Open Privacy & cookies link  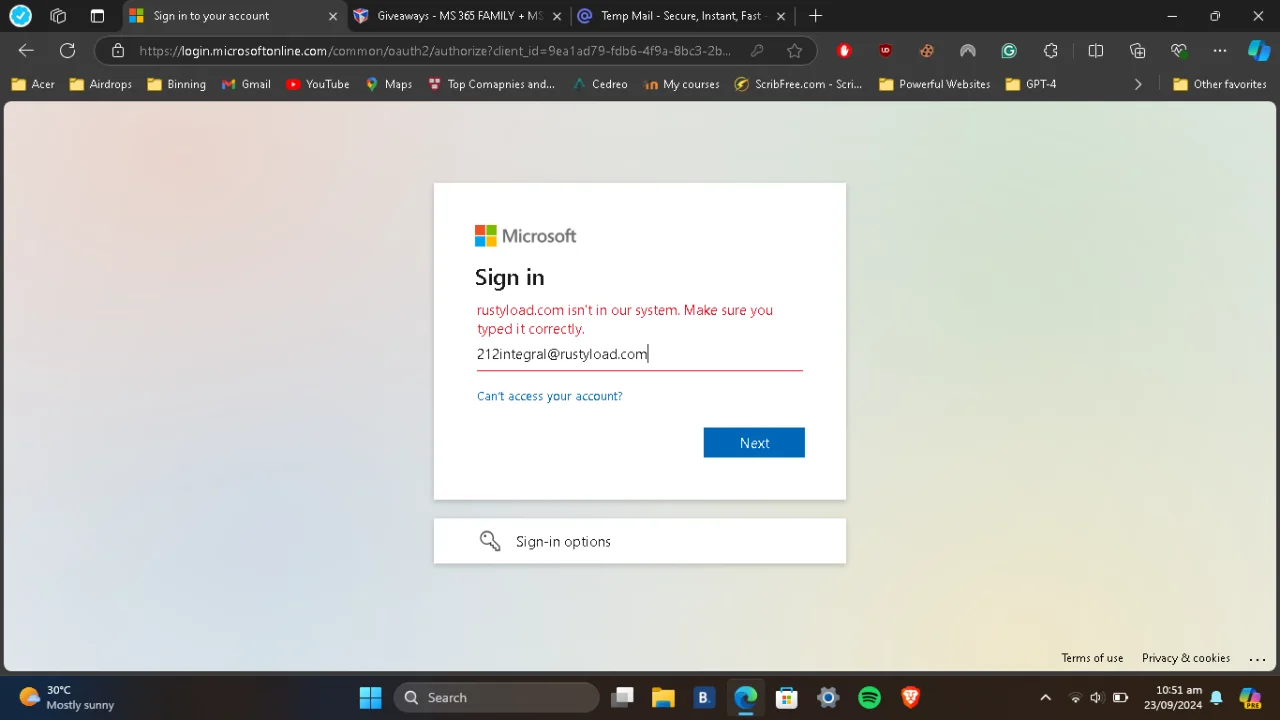(1186, 658)
